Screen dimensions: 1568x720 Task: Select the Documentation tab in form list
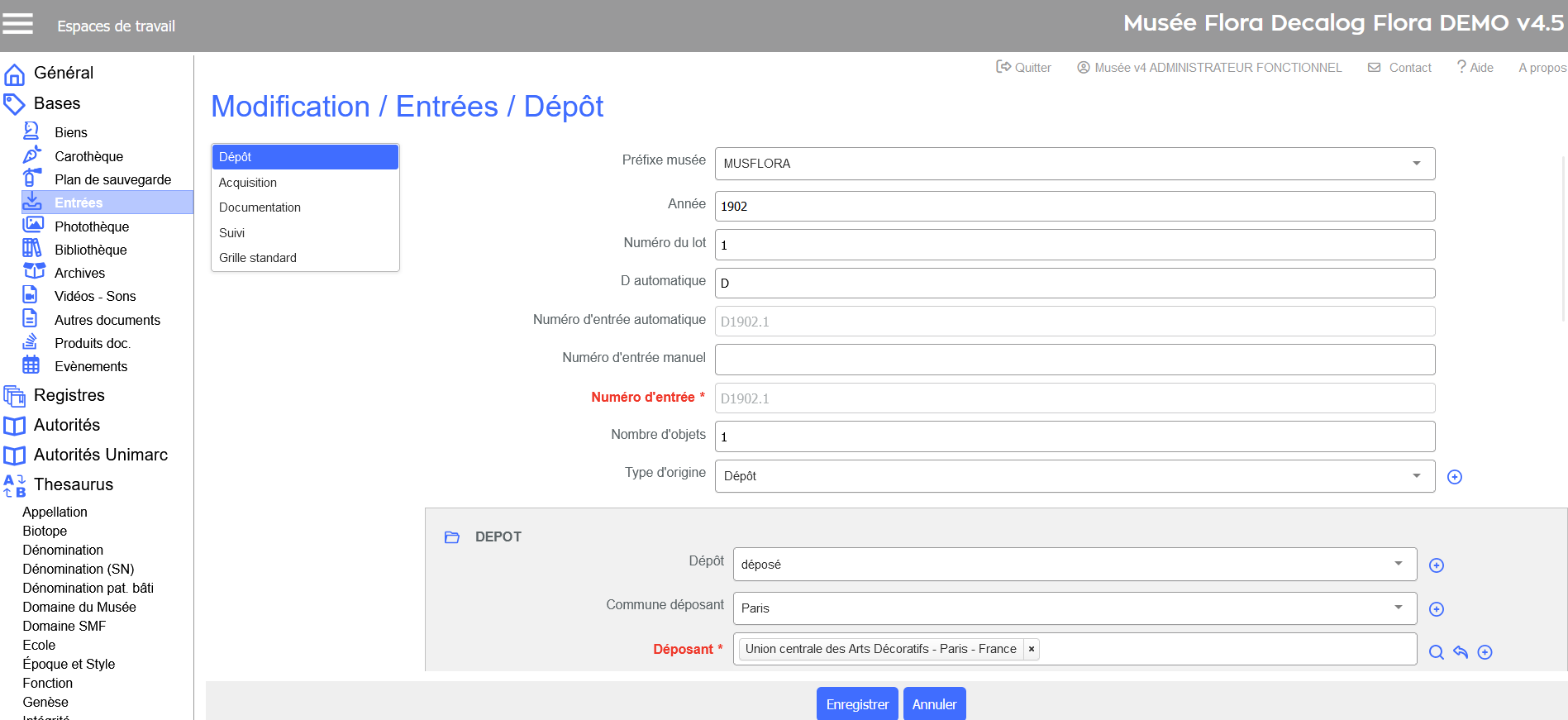260,207
